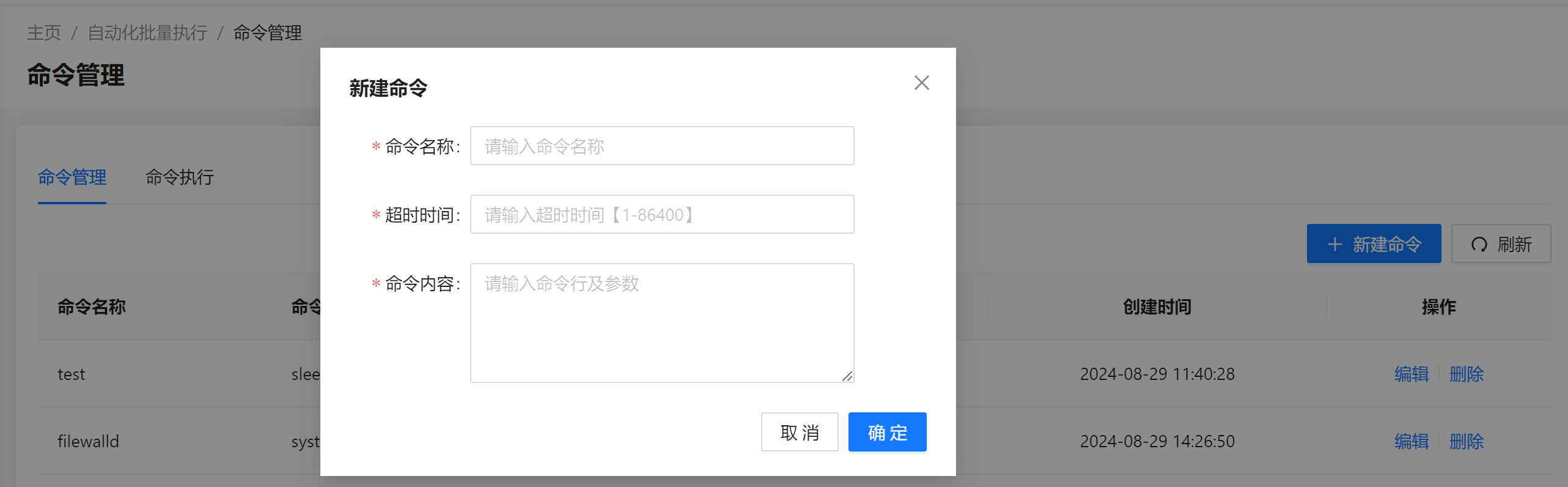This screenshot has height=487, width=1568.
Task: Focus the 命令名称 input field
Action: 661,146
